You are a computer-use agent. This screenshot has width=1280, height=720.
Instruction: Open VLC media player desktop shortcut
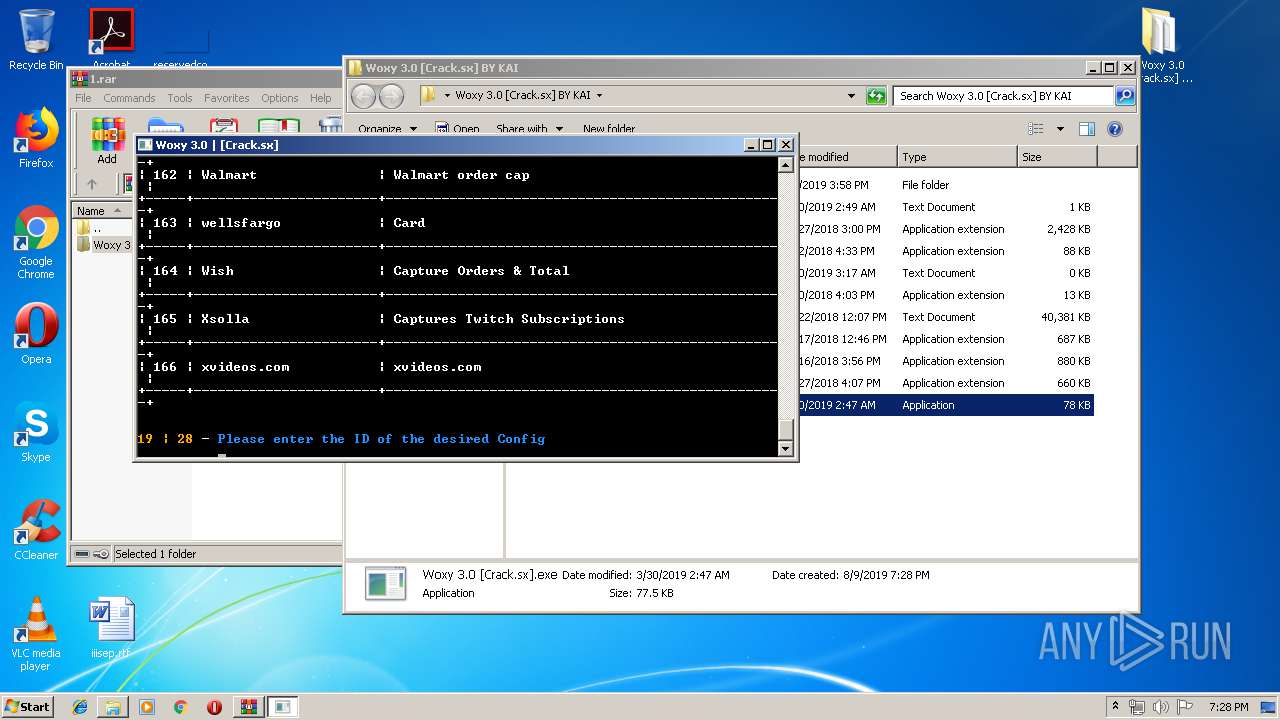(36, 634)
